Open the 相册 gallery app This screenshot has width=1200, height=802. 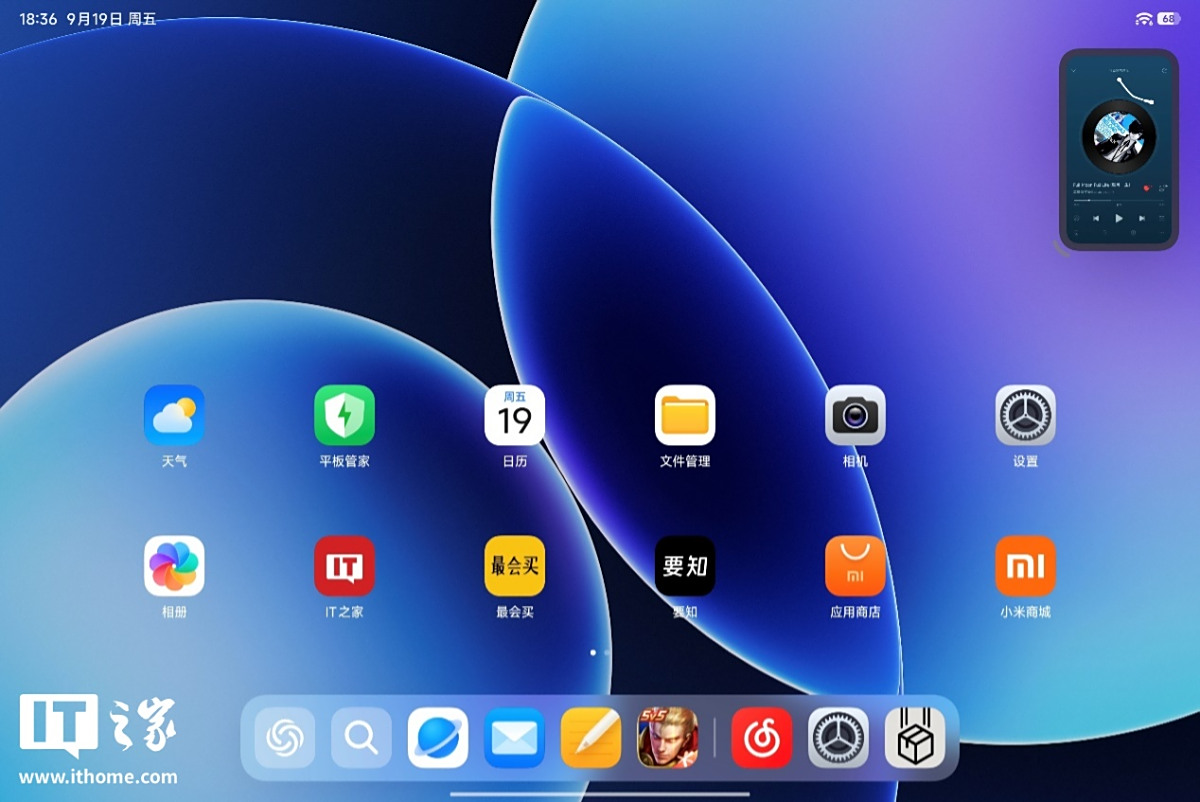[174, 566]
